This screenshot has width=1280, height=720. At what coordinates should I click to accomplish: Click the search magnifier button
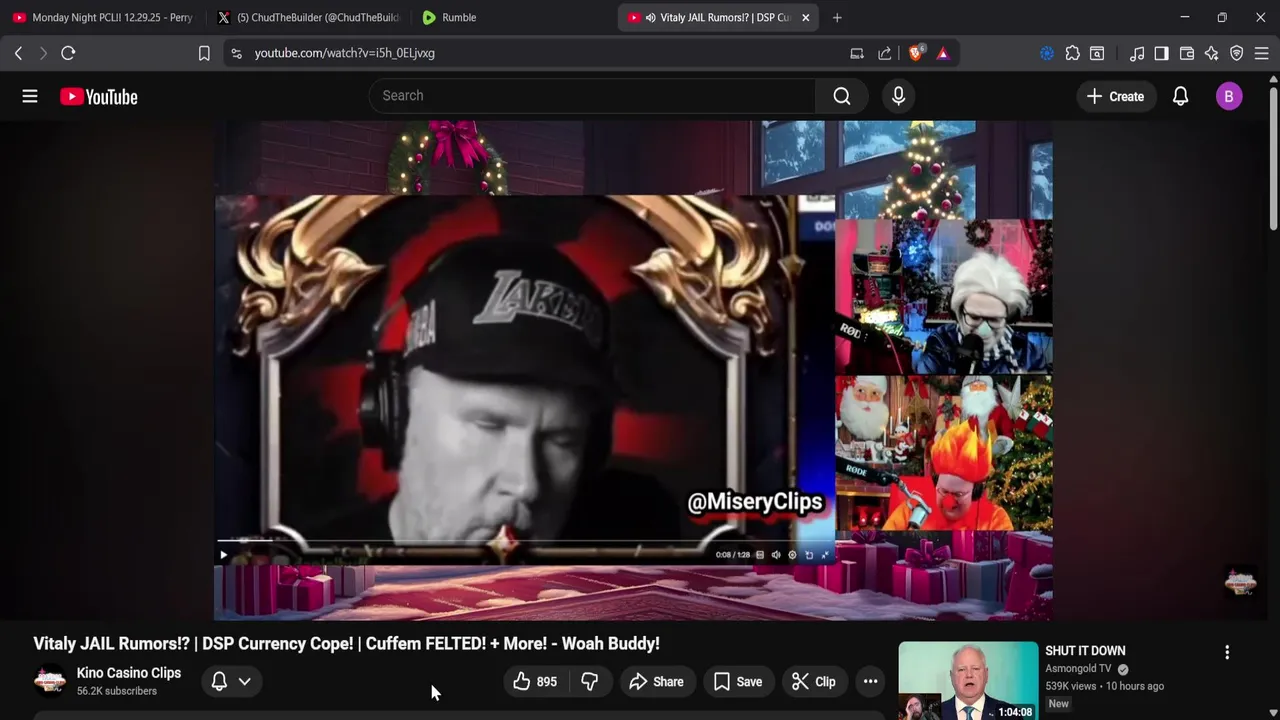[842, 96]
